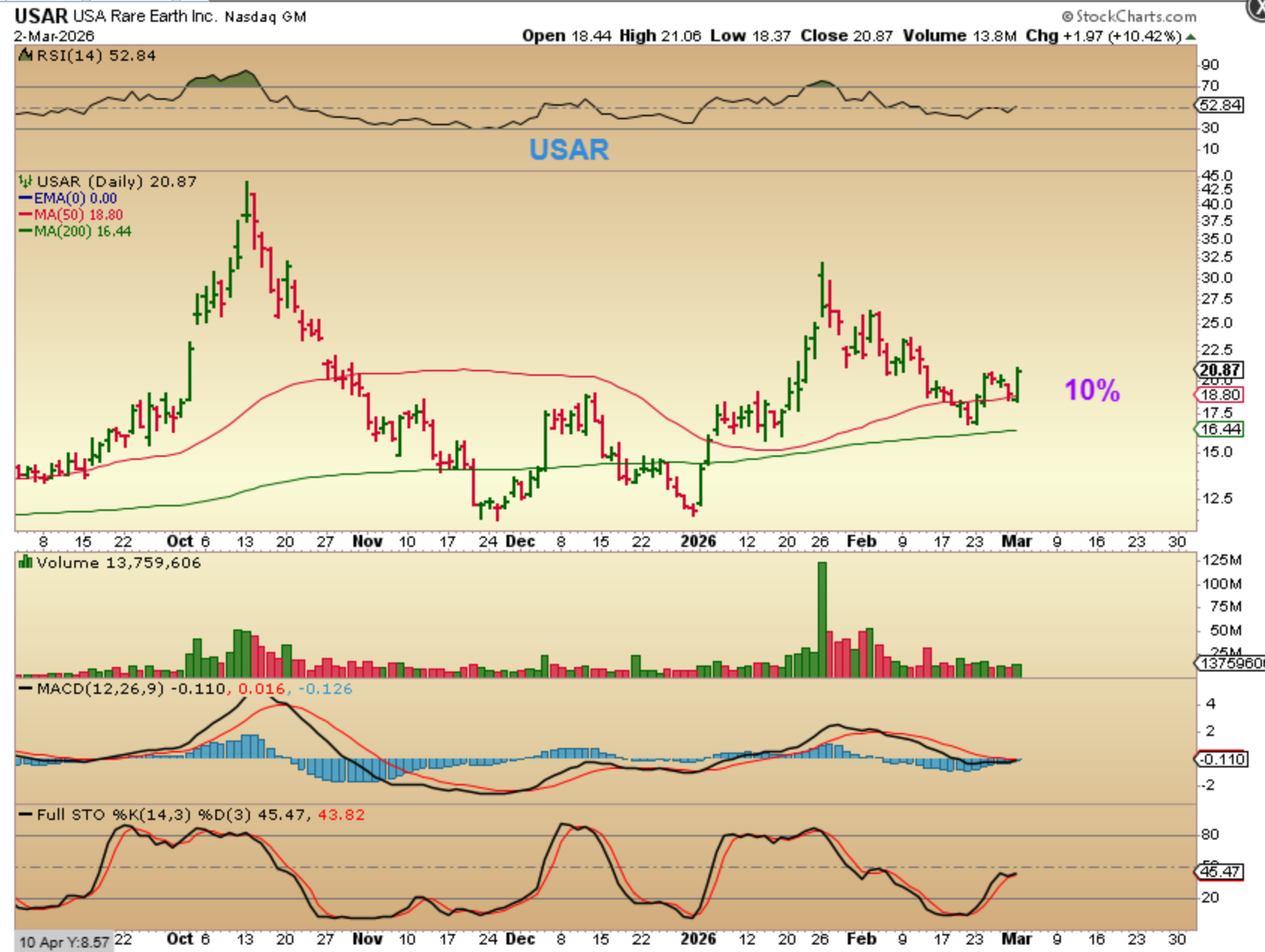Image resolution: width=1265 pixels, height=952 pixels.
Task: Click the 'EMA(0) 0.00' legend entry
Action: [x=75, y=199]
